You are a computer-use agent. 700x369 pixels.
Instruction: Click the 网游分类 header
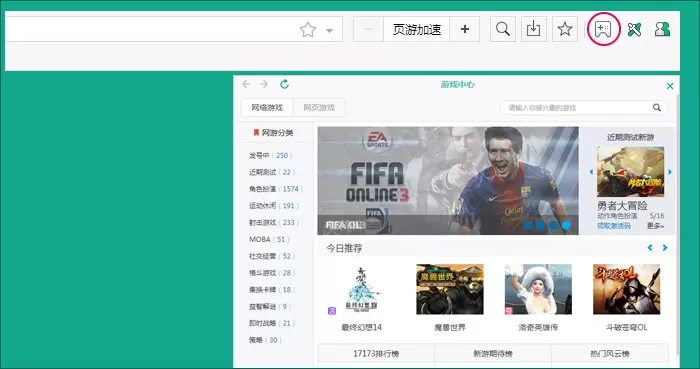[273, 133]
